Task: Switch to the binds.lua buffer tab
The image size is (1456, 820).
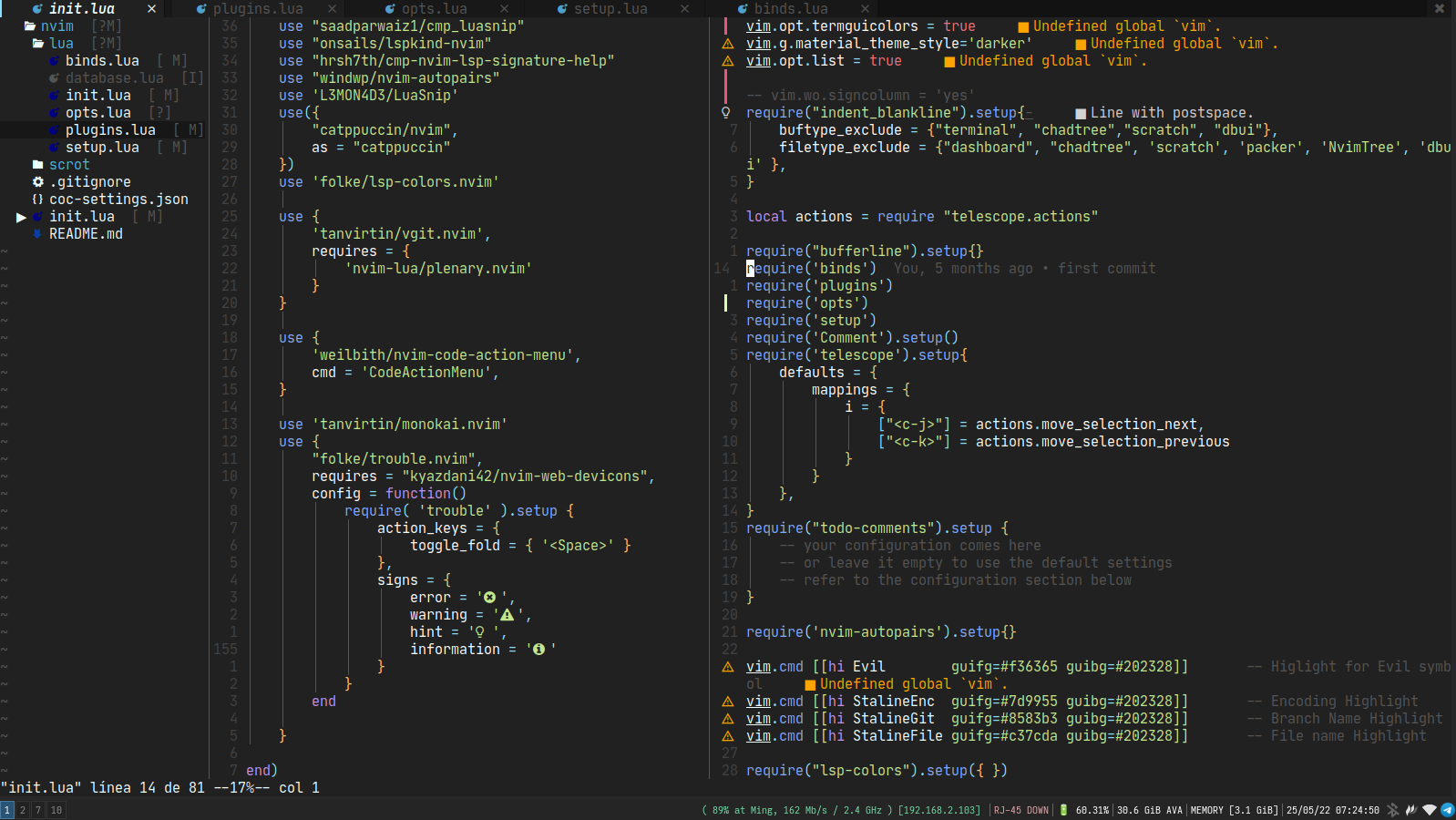Action: 791,8
